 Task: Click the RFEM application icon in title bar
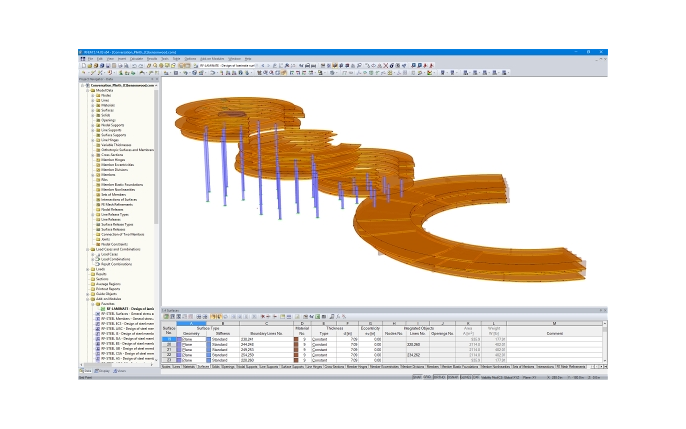coord(81,52)
